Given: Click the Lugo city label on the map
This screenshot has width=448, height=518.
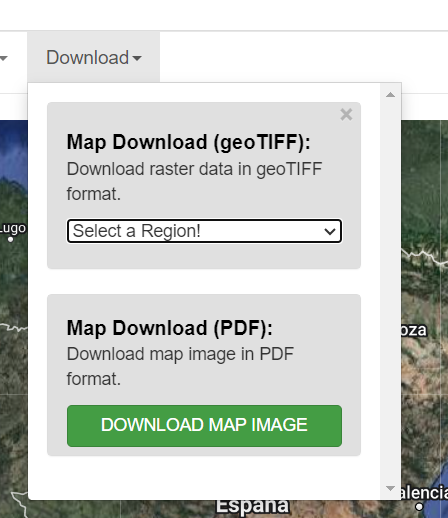Looking at the screenshot, I should point(13,228).
